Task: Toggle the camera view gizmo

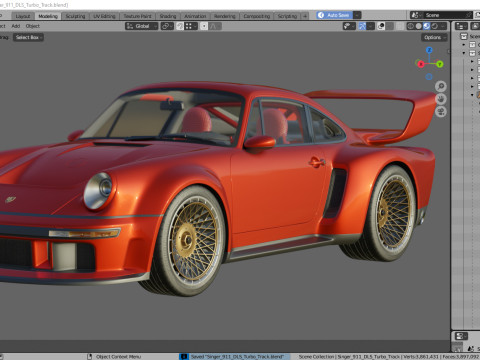Action: pos(441,112)
